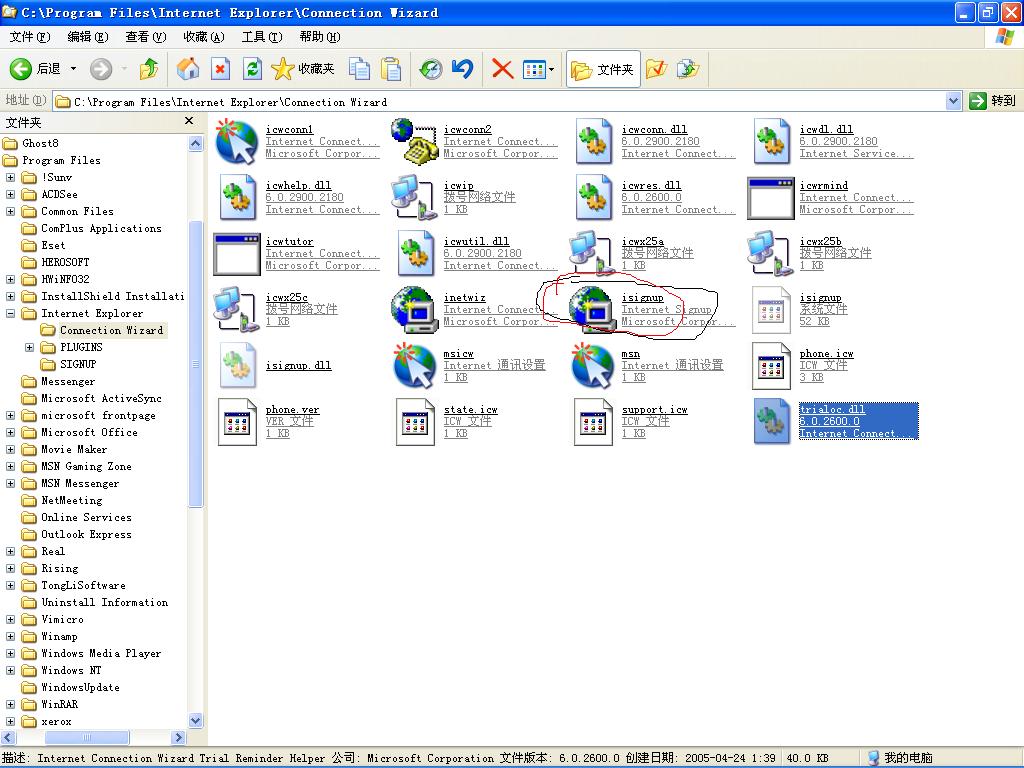Screen dimensions: 1024x768
Task: Click the Move To folder toolbar icon
Action: (x=656, y=69)
